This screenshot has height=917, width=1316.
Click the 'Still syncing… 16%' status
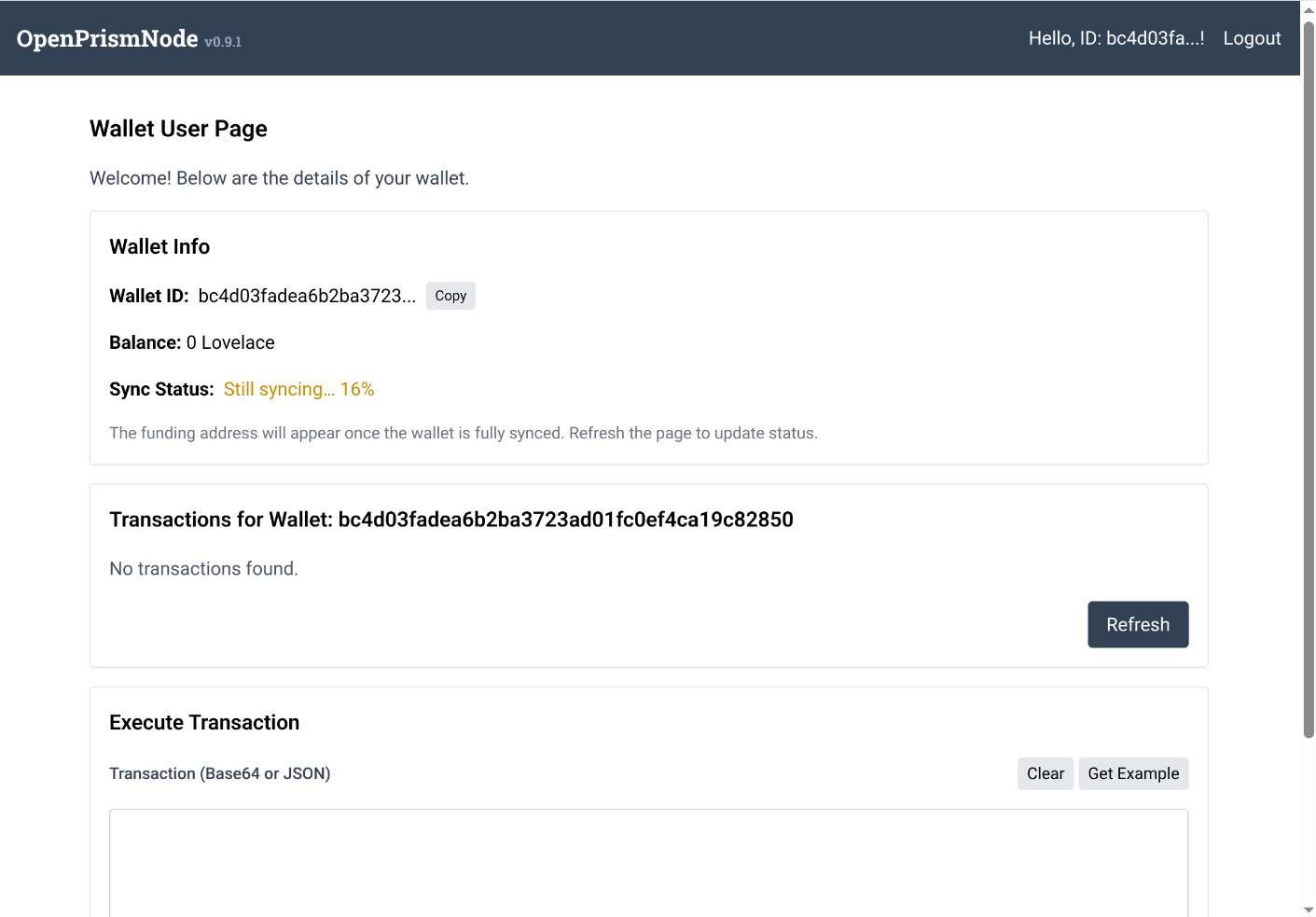[x=298, y=389]
